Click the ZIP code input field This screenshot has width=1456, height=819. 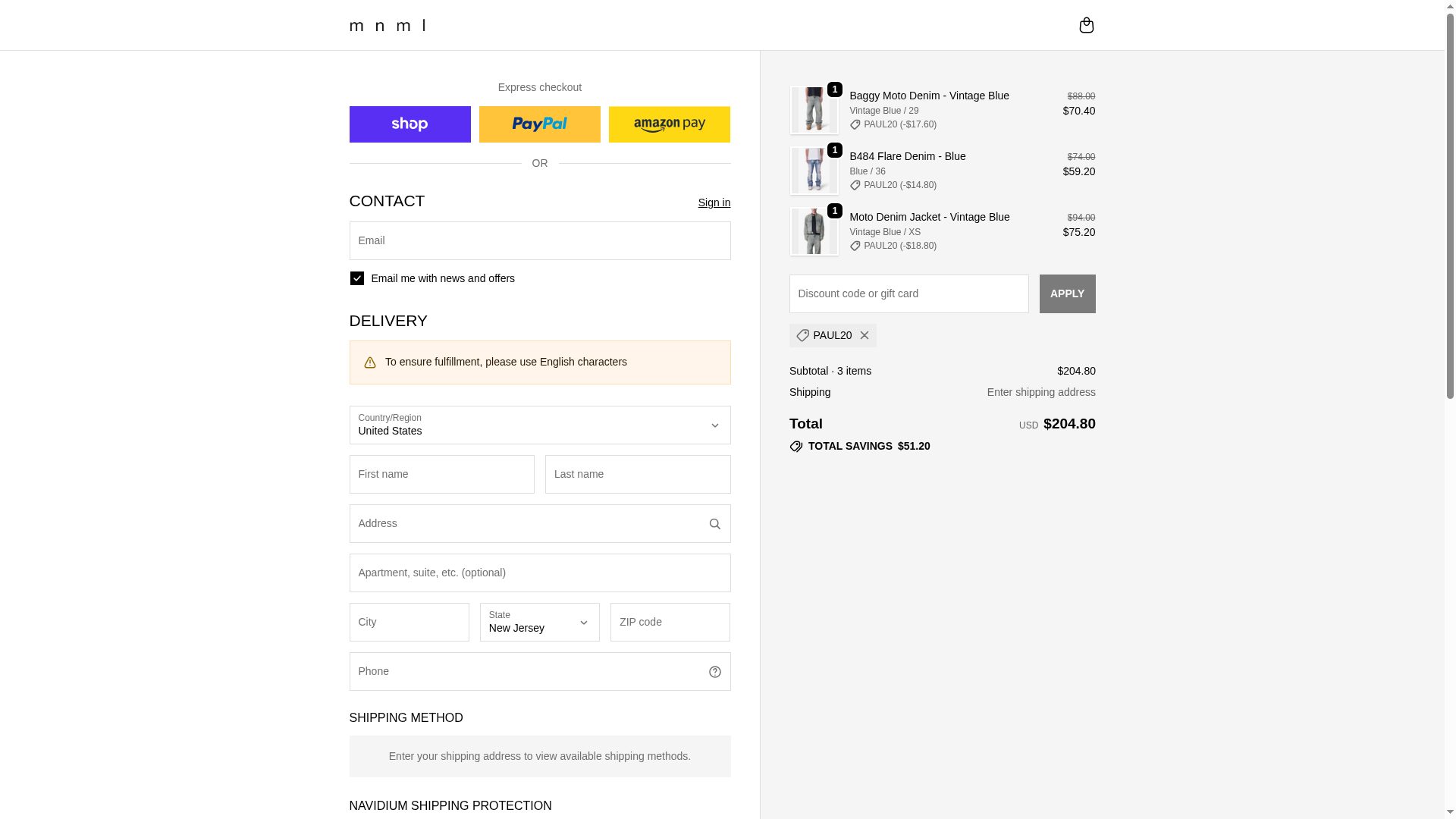(670, 623)
